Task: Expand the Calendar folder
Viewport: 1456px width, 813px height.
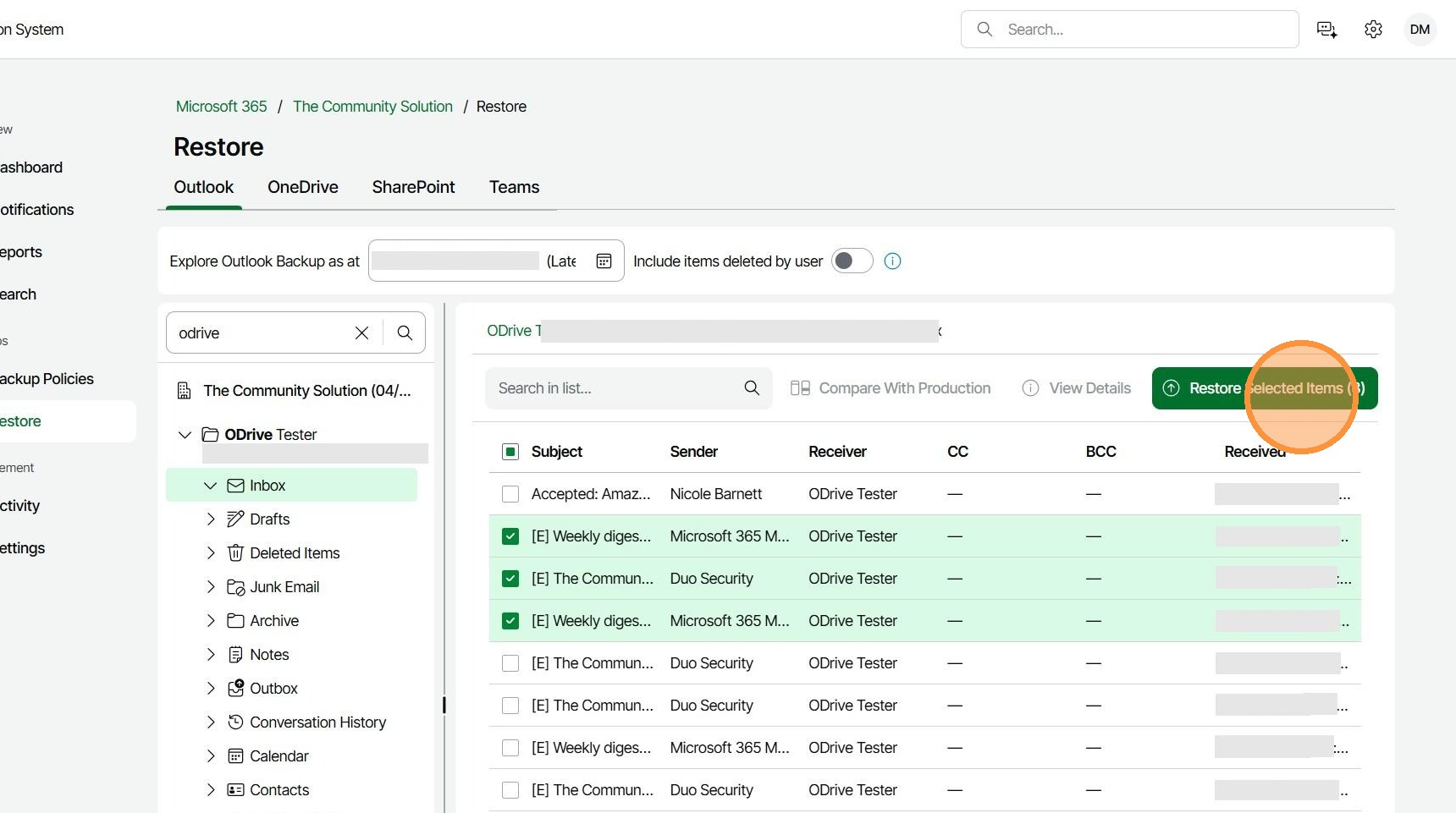Action: pos(211,756)
